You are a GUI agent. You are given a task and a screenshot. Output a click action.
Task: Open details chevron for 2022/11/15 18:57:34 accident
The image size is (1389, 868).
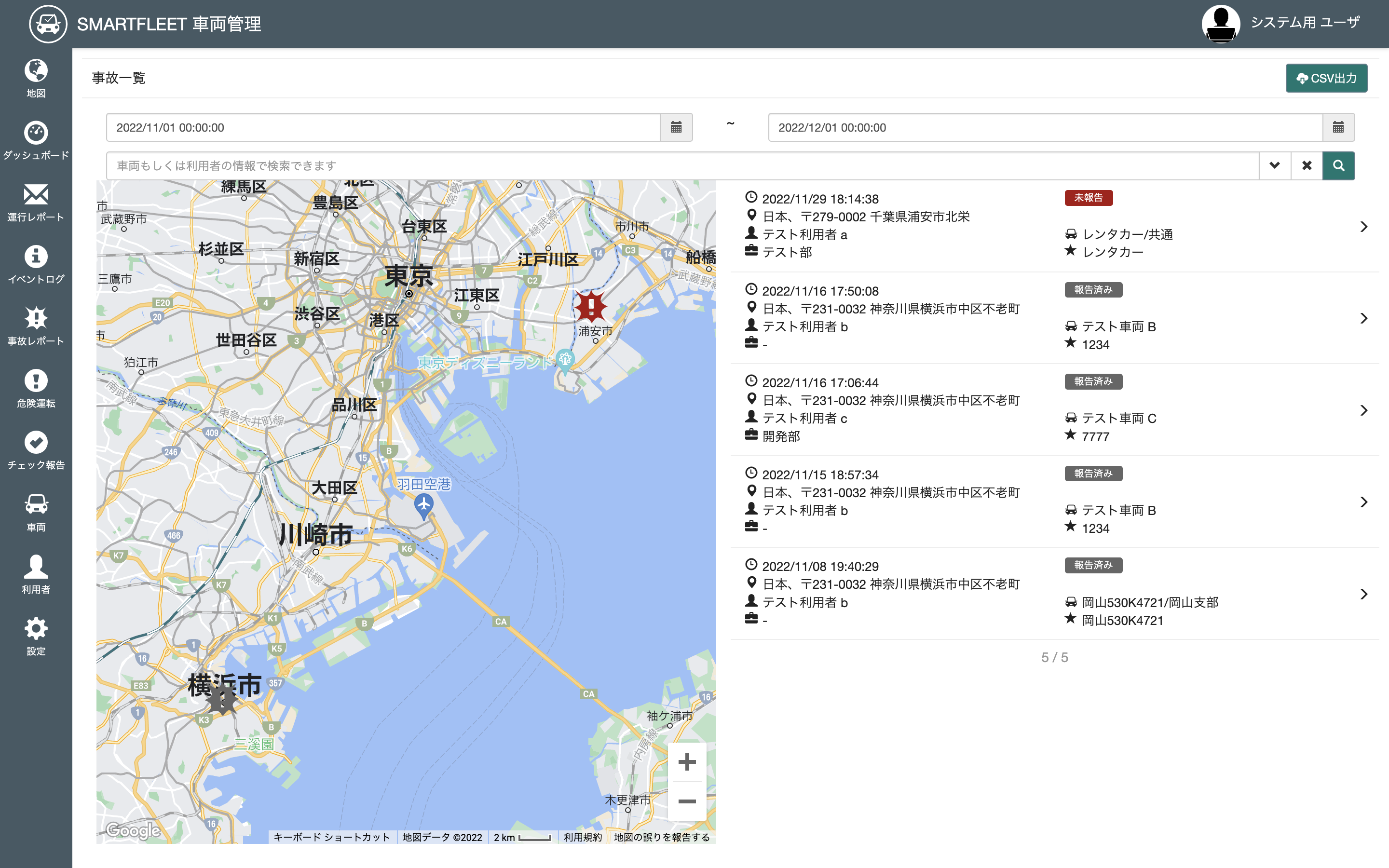[1364, 502]
